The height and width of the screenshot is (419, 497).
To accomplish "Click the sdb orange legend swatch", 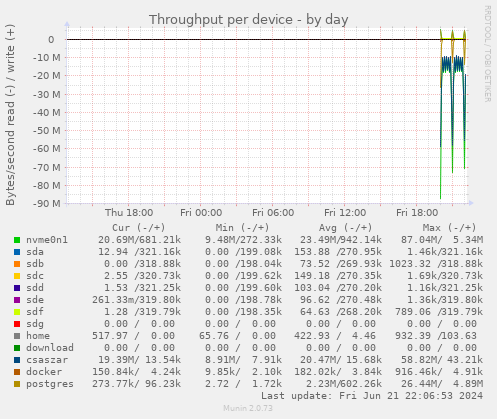I will click(17, 264).
